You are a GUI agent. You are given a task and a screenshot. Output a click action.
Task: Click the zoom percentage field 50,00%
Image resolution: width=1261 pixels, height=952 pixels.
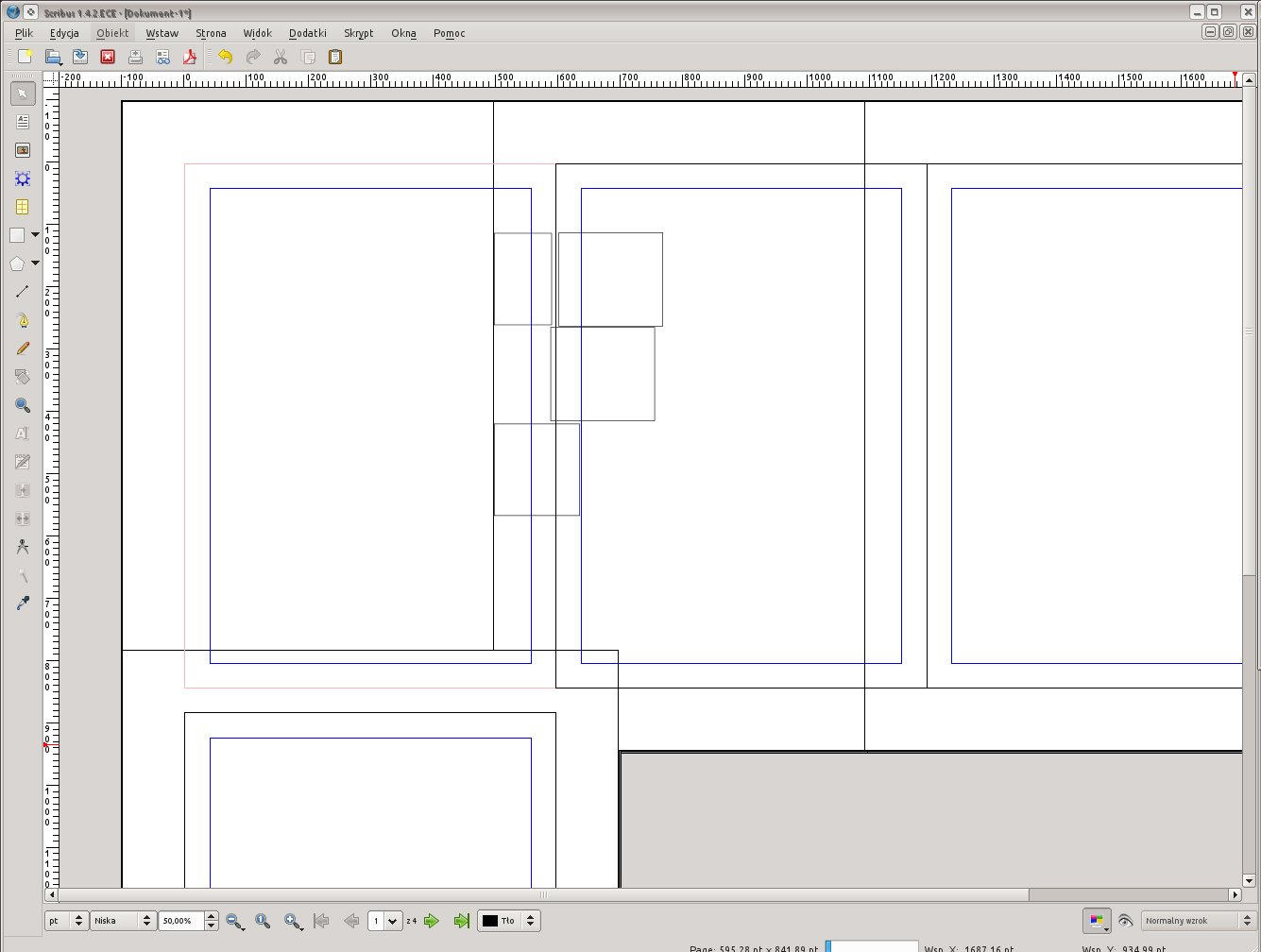click(x=181, y=921)
